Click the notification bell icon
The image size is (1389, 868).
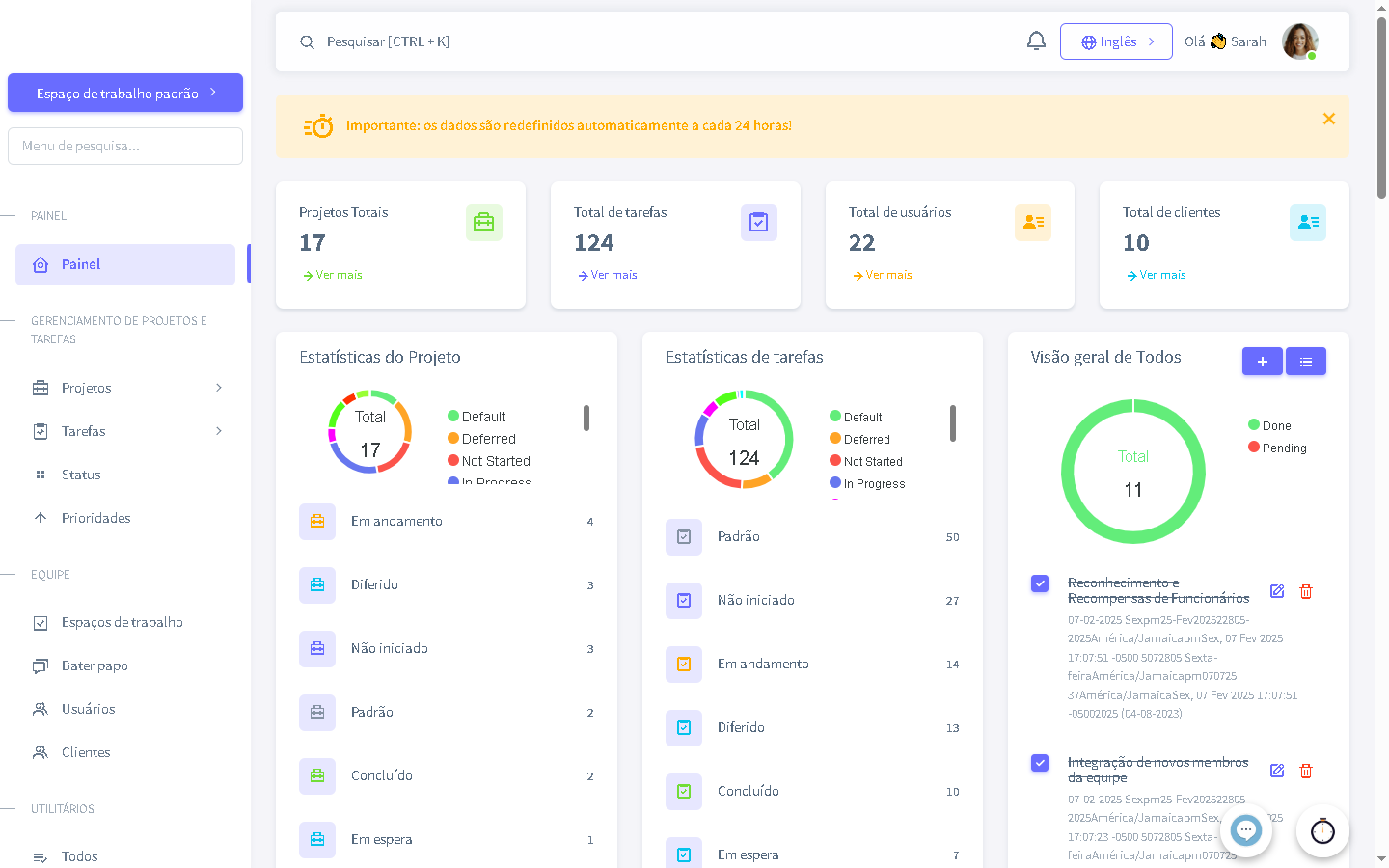coord(1036,41)
